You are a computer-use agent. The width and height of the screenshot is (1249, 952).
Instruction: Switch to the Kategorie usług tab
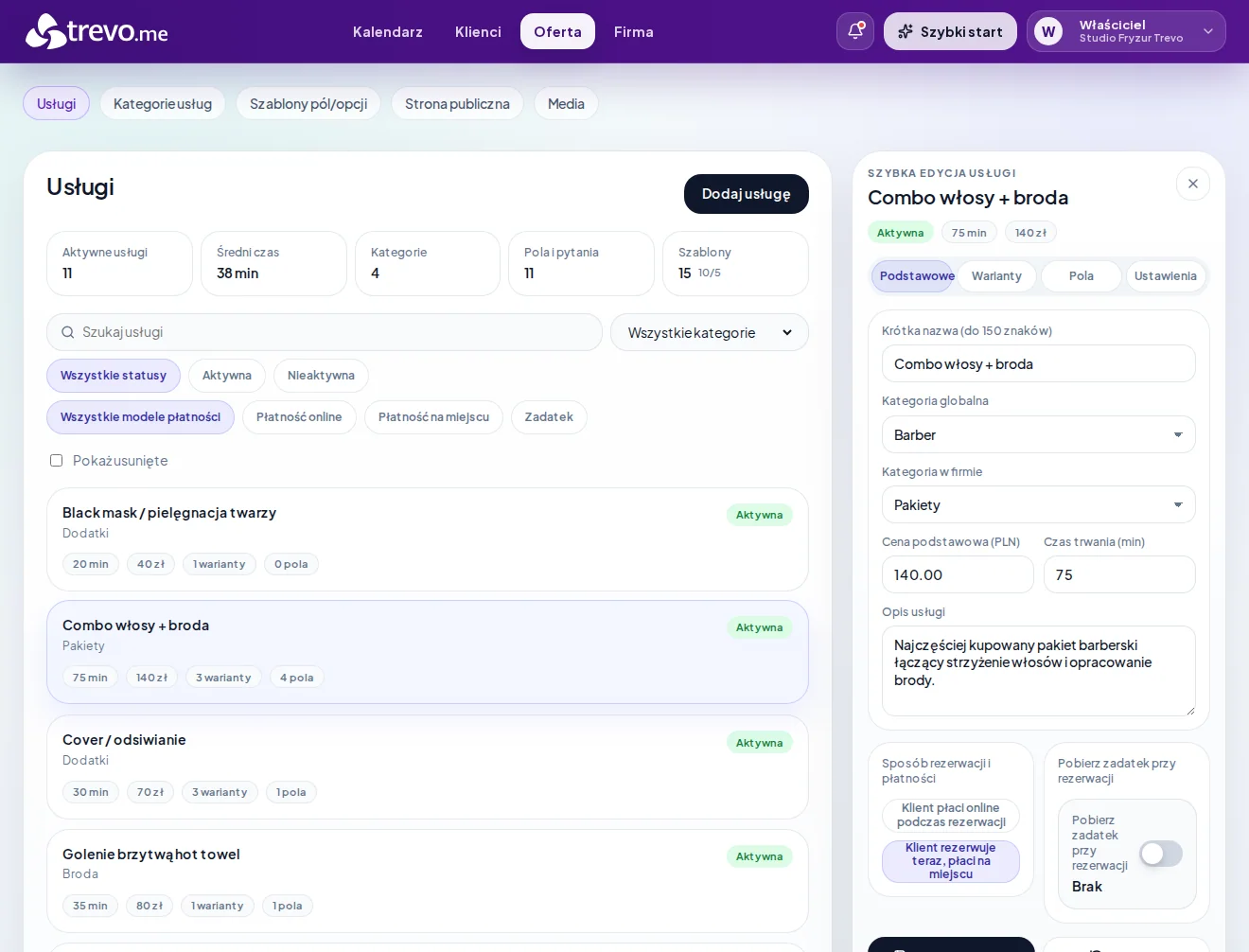(163, 104)
